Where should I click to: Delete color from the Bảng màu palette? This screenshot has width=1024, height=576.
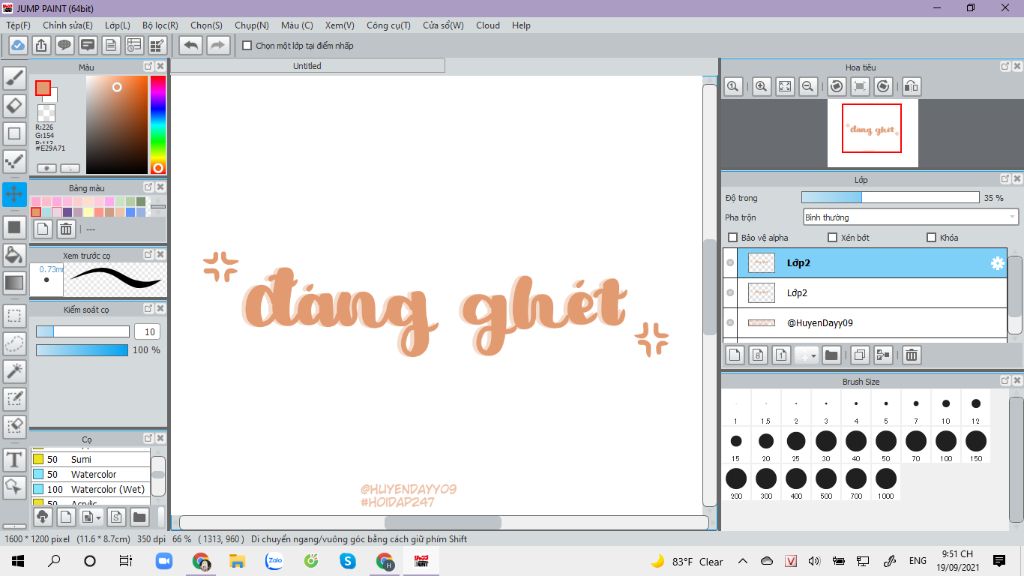(x=66, y=229)
